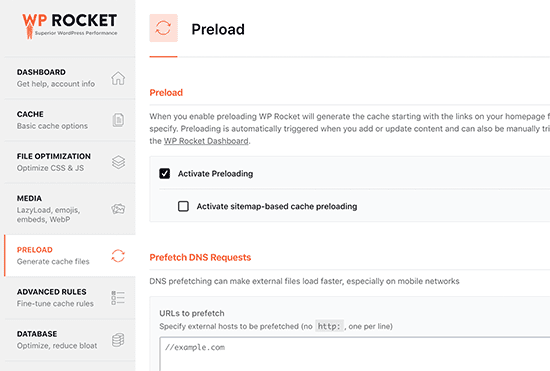
Task: Click the Advanced Rules list icon
Action: pyautogui.click(x=118, y=298)
